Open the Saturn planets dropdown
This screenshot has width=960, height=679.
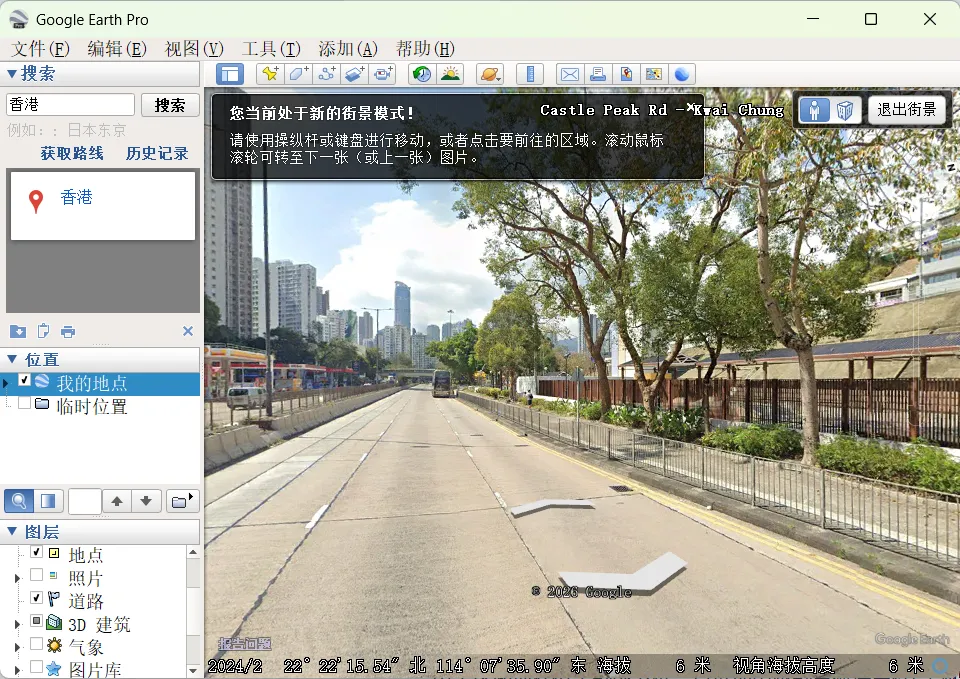tap(490, 73)
